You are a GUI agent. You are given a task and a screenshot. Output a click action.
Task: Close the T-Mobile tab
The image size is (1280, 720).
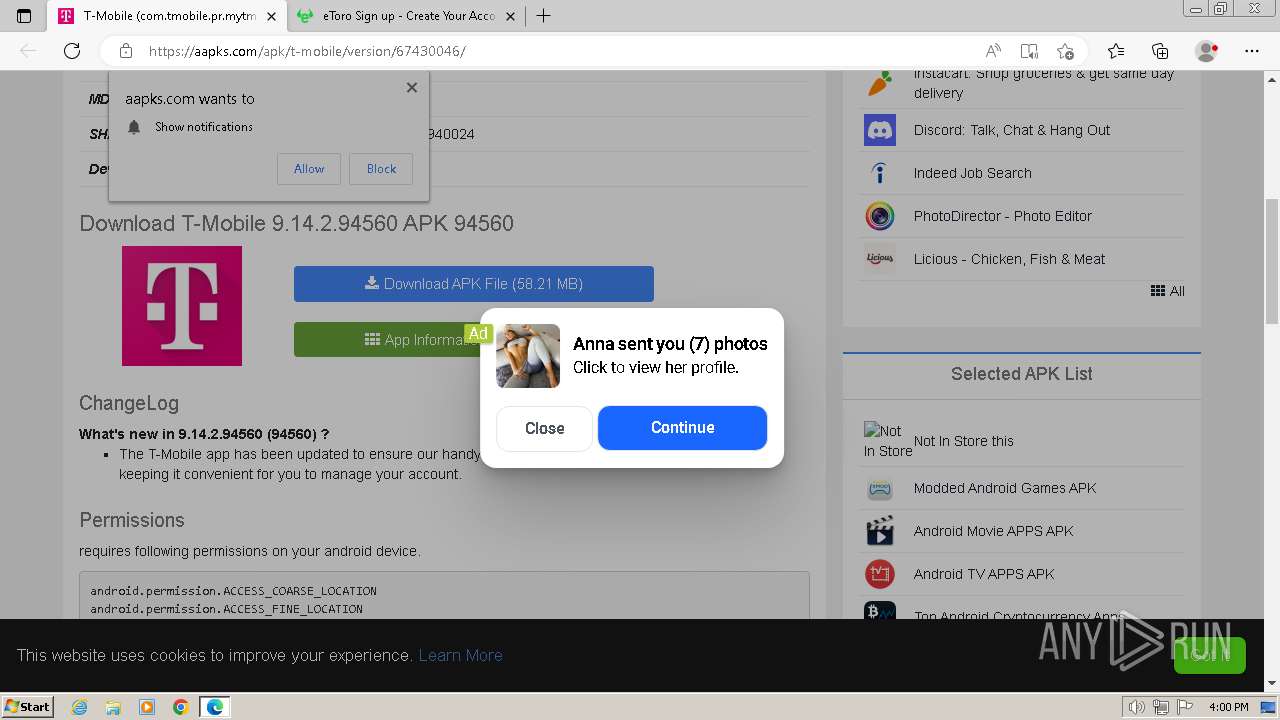(271, 16)
